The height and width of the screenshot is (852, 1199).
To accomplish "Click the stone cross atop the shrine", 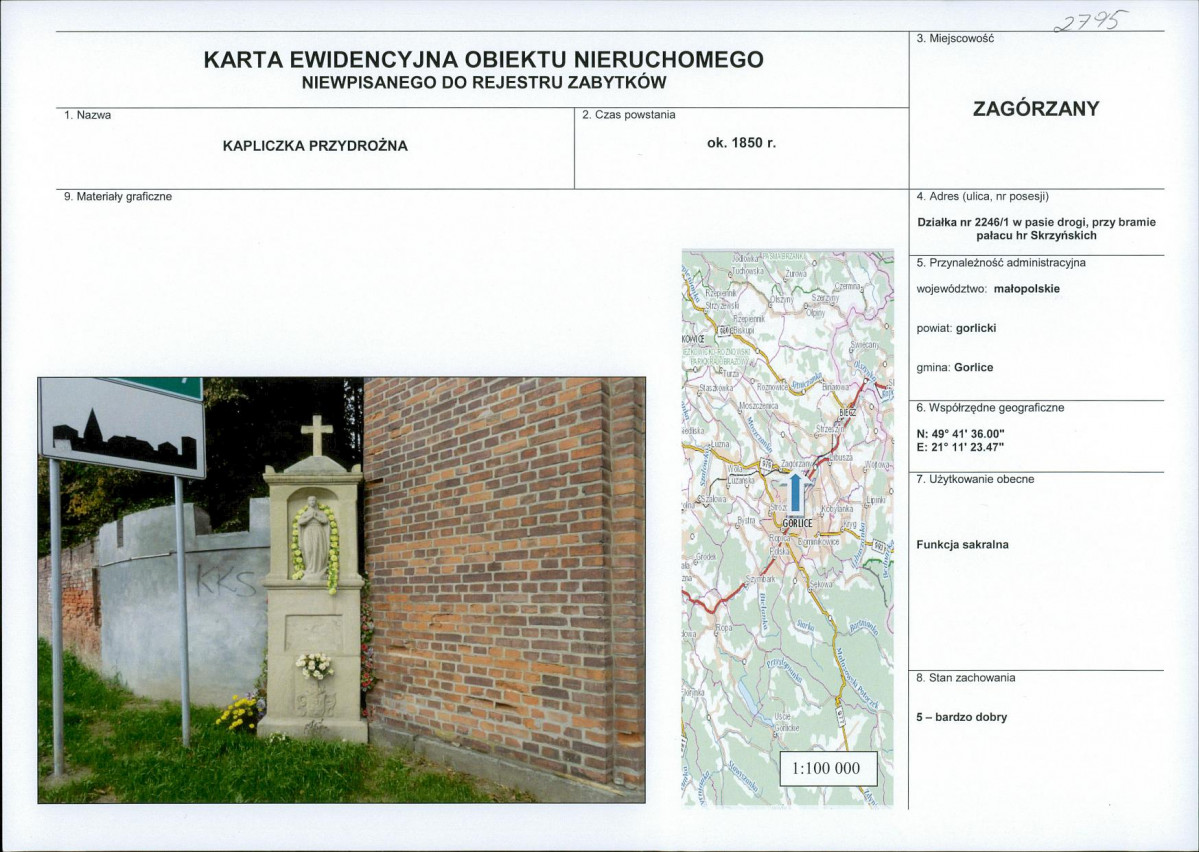I will [x=317, y=434].
